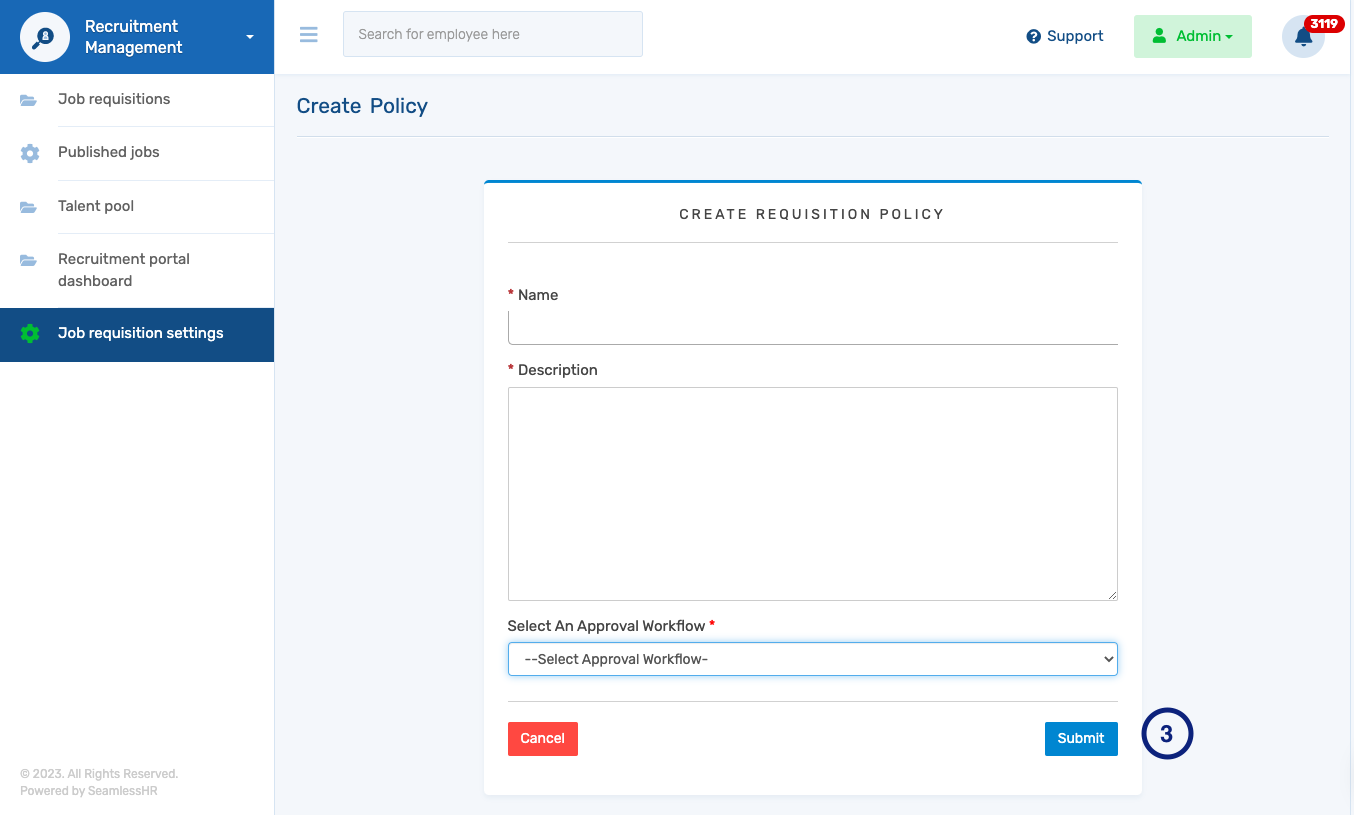Select the Talent pool folder icon
This screenshot has width=1354, height=815.
[x=29, y=206]
